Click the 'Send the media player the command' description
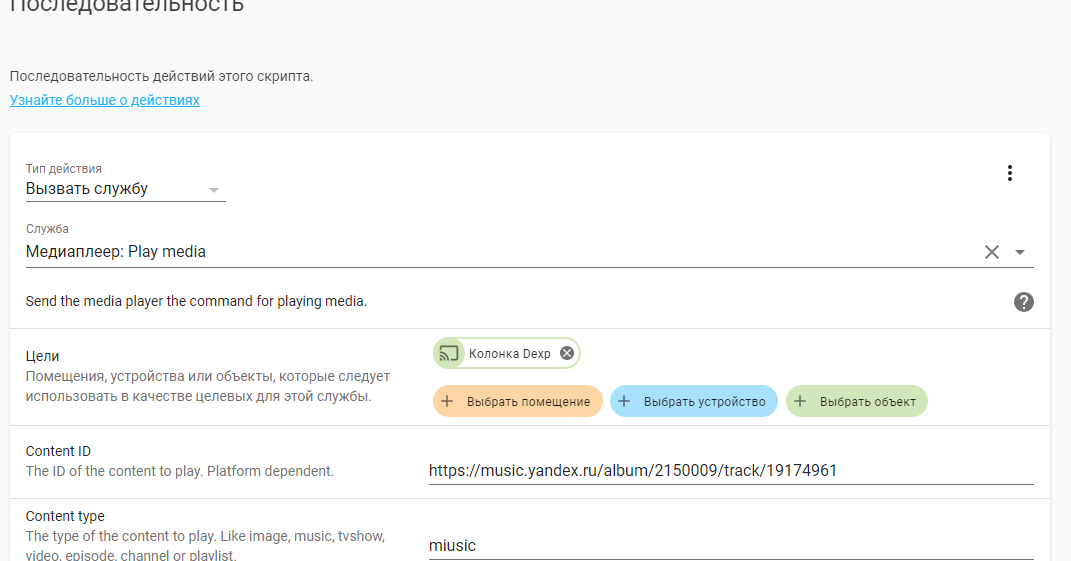1071x561 pixels. (196, 301)
